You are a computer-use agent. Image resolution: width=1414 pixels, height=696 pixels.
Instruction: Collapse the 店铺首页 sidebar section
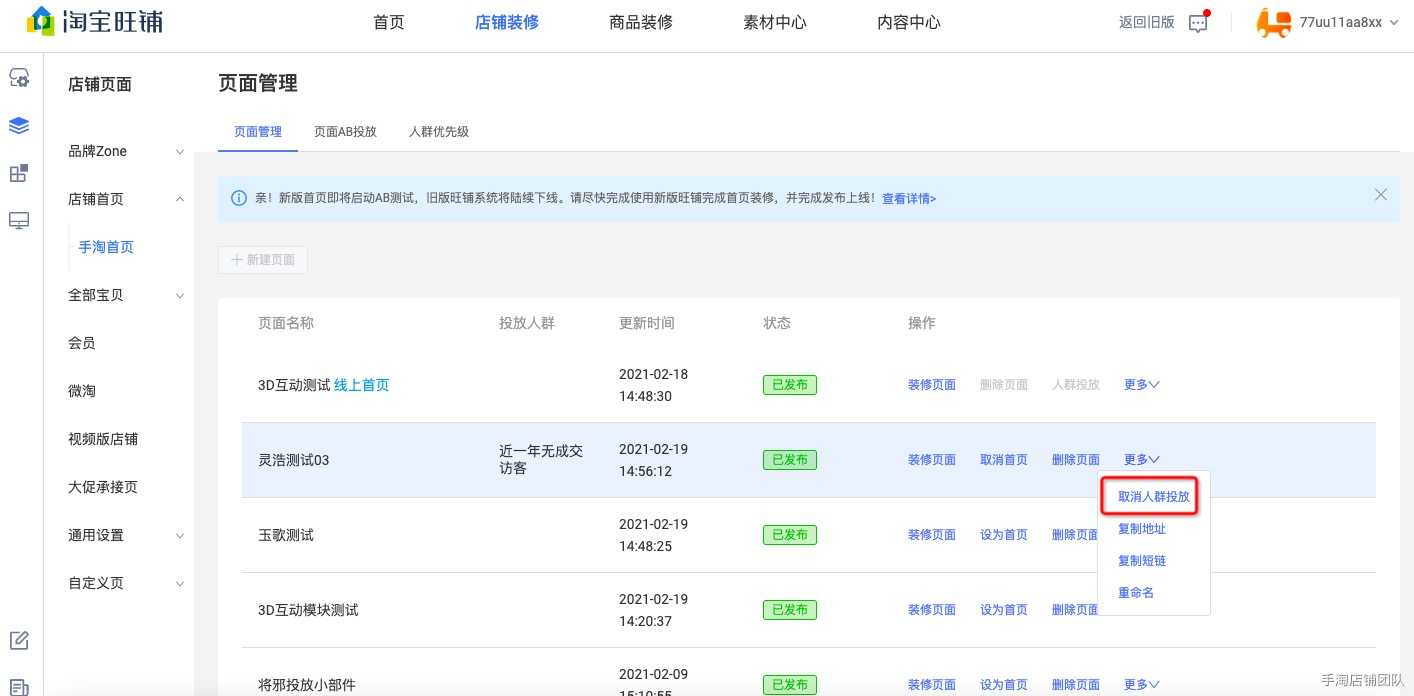[126, 199]
